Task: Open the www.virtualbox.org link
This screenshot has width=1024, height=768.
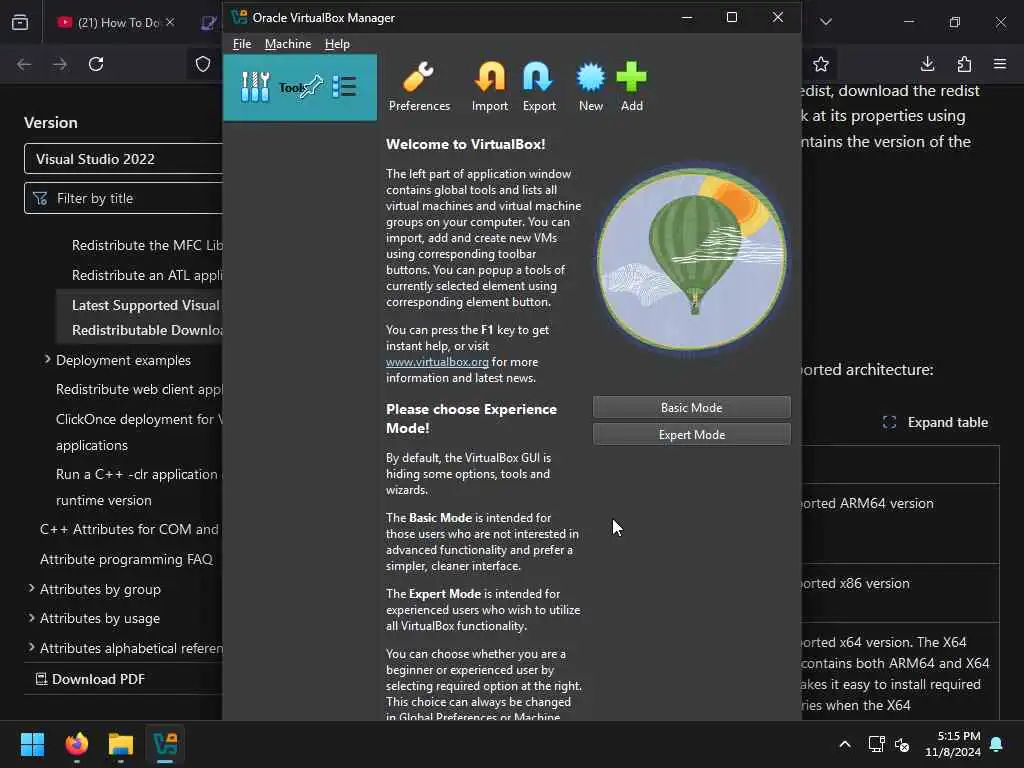Action: coord(437,362)
